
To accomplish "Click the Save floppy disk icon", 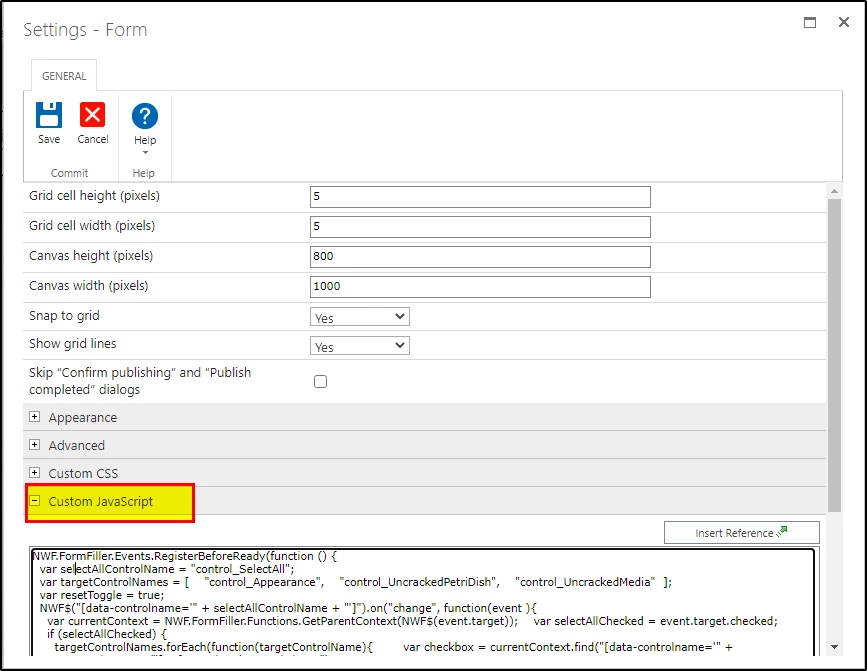I will 49,116.
